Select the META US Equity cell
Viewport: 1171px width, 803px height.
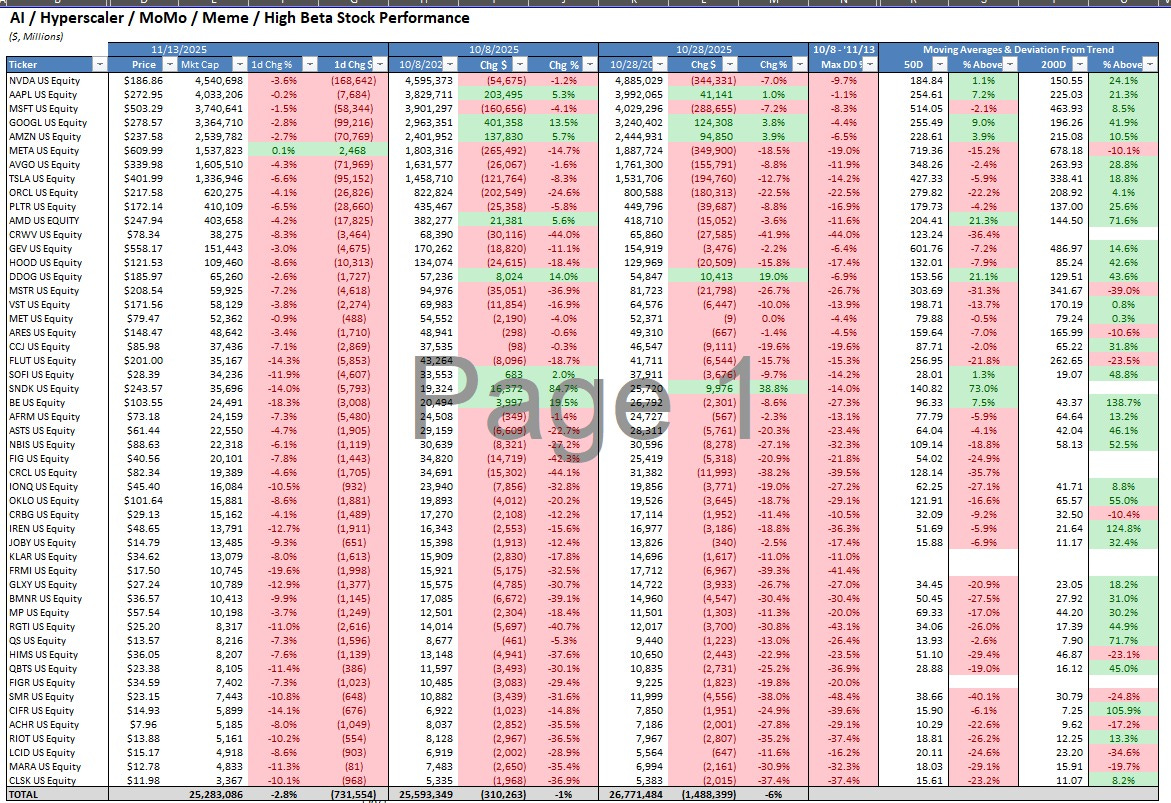(58, 151)
